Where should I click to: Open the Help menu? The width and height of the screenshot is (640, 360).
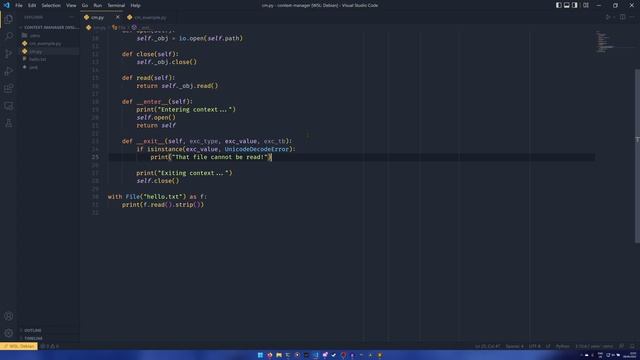point(136,5)
